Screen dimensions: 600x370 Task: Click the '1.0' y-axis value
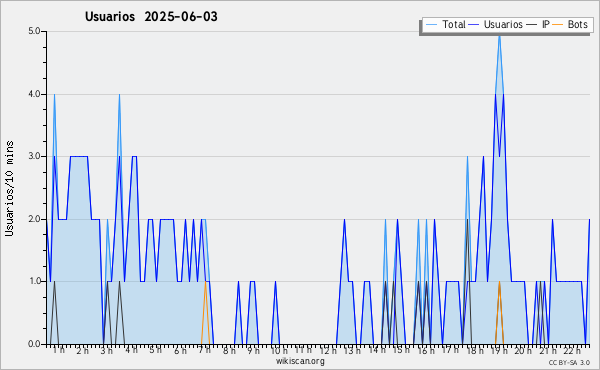coord(34,282)
